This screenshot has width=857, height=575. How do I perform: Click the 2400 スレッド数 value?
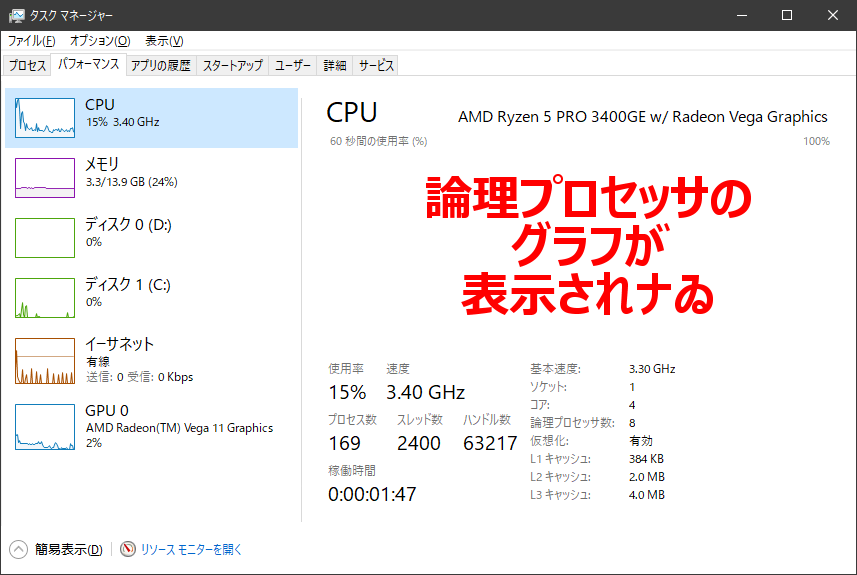419,443
